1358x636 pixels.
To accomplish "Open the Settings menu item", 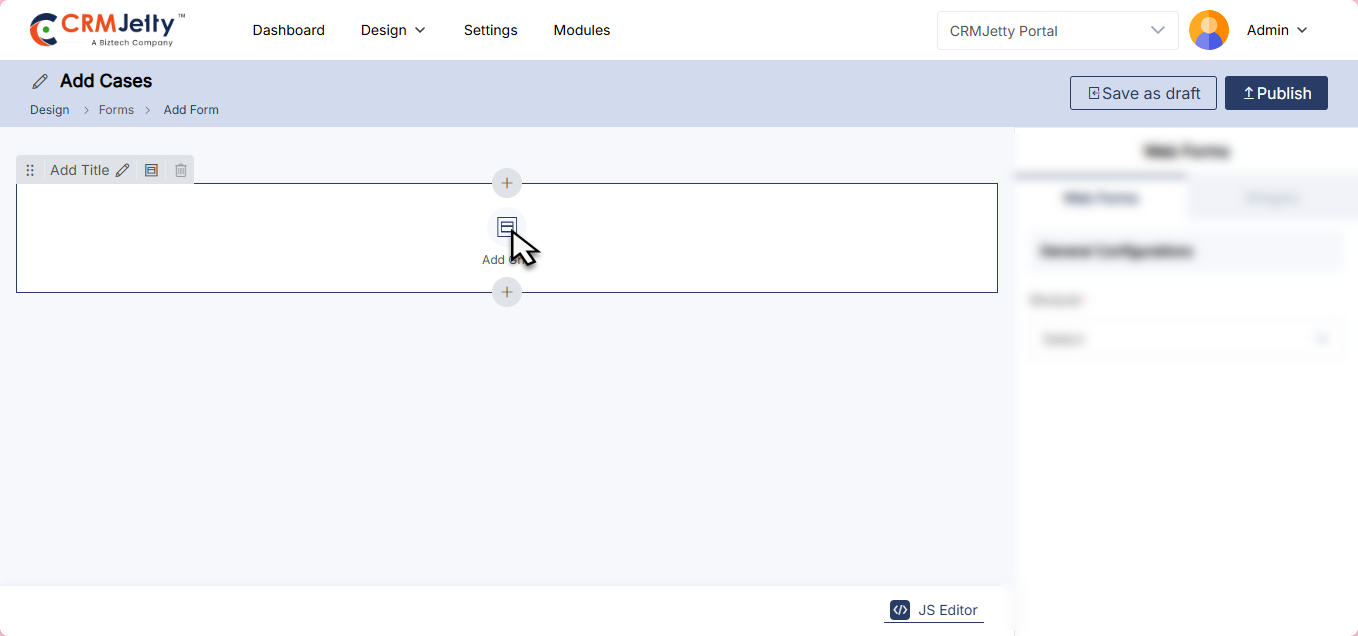I will 490,30.
